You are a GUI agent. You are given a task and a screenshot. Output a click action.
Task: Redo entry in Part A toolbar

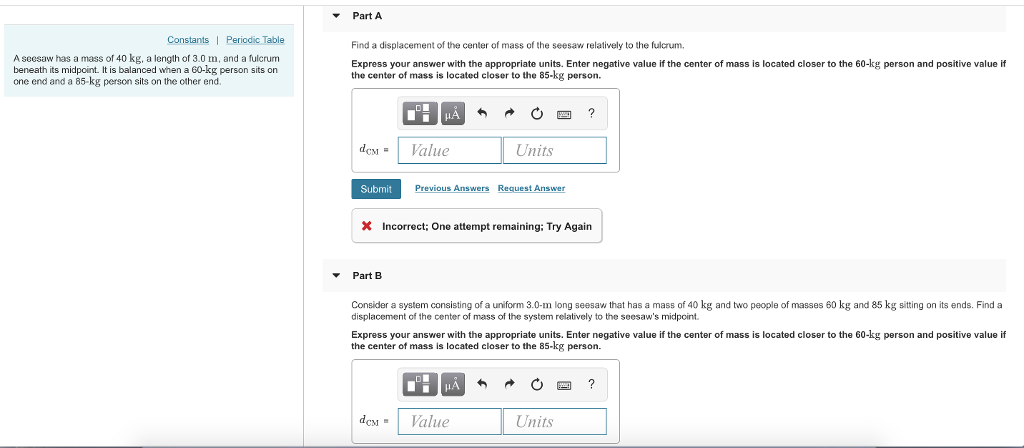point(509,114)
